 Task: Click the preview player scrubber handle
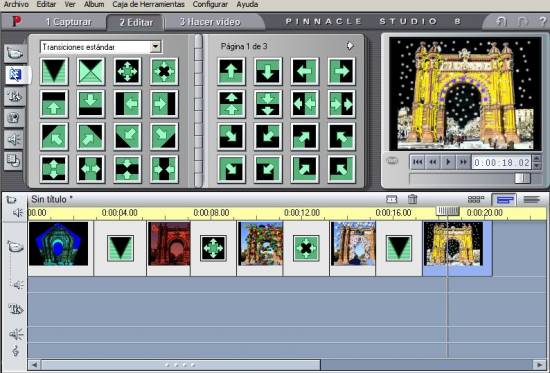(522, 178)
